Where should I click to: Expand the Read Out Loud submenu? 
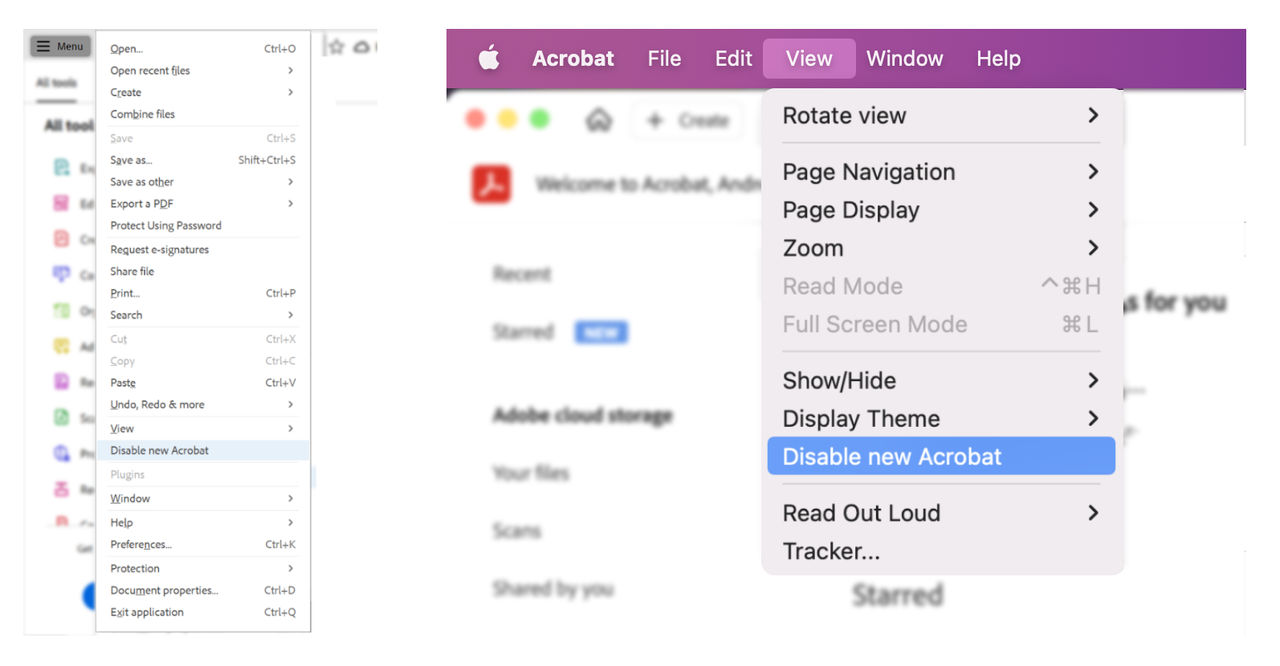click(x=940, y=512)
